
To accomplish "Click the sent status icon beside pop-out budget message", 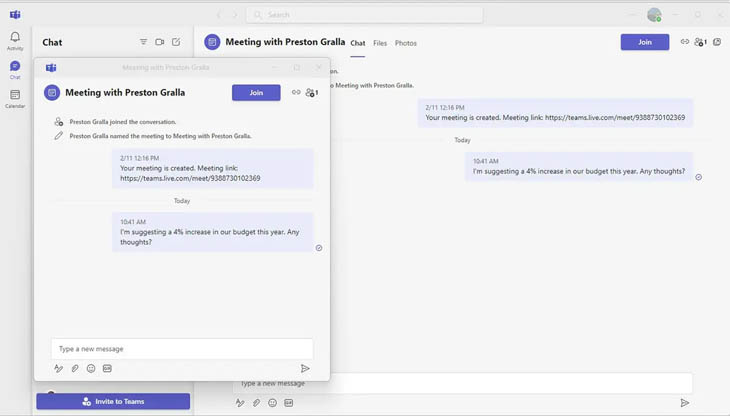I will pos(319,248).
